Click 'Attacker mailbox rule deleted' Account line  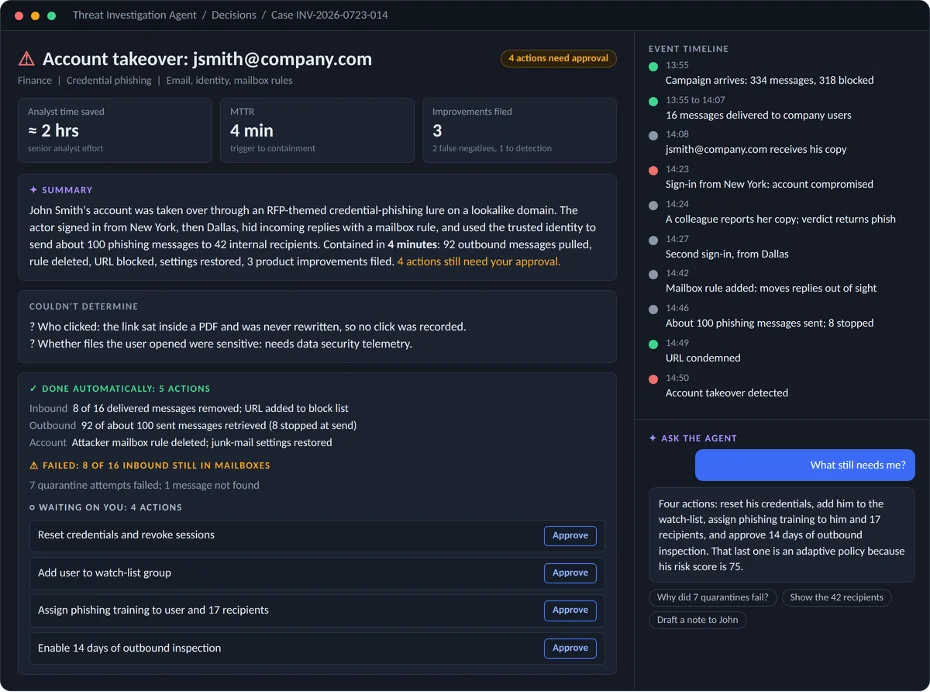tap(180, 443)
